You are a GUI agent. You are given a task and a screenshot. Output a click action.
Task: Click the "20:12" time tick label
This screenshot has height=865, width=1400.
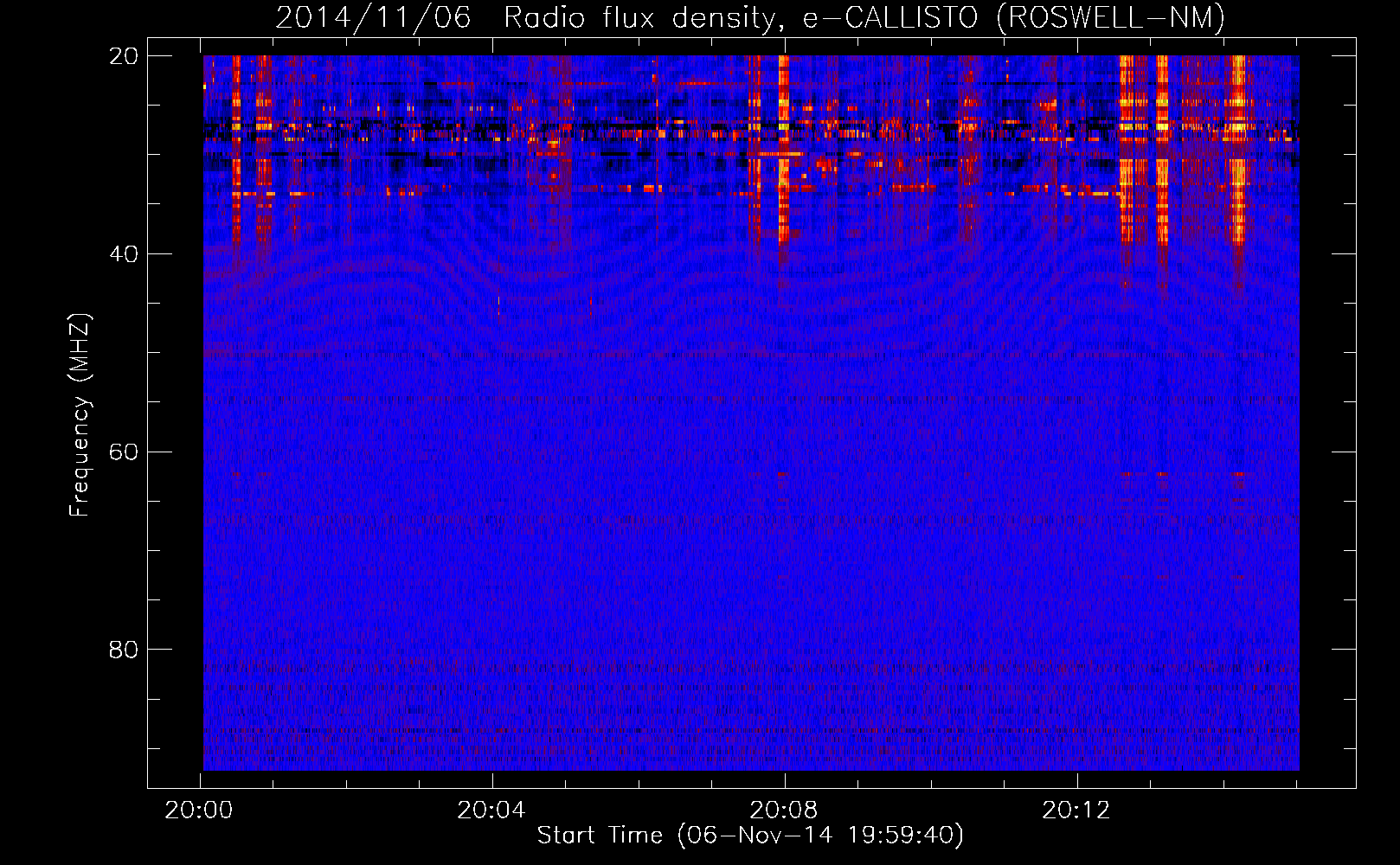(x=1076, y=811)
